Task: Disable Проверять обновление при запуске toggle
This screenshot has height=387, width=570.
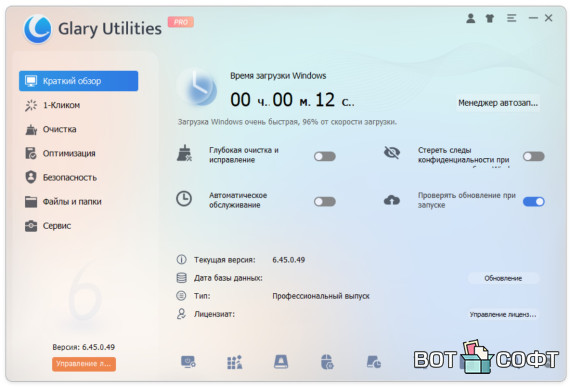Action: pyautogui.click(x=534, y=202)
